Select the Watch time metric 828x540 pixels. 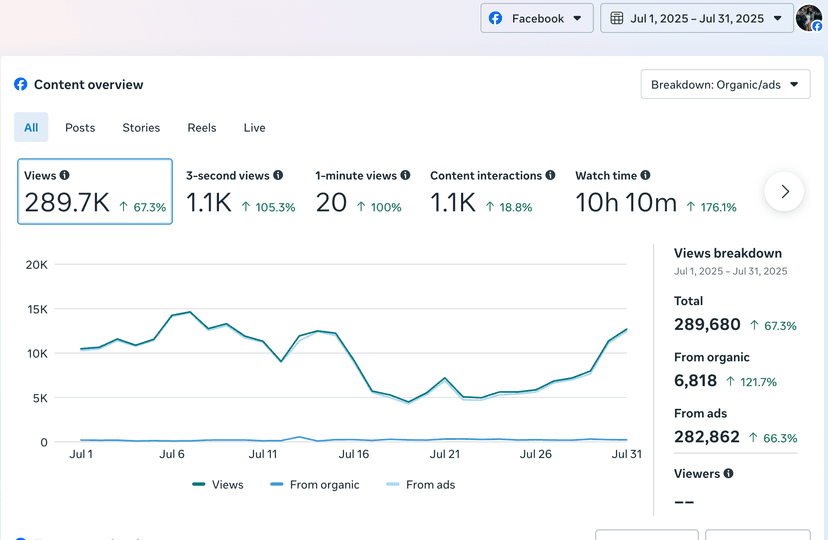[x=655, y=192]
